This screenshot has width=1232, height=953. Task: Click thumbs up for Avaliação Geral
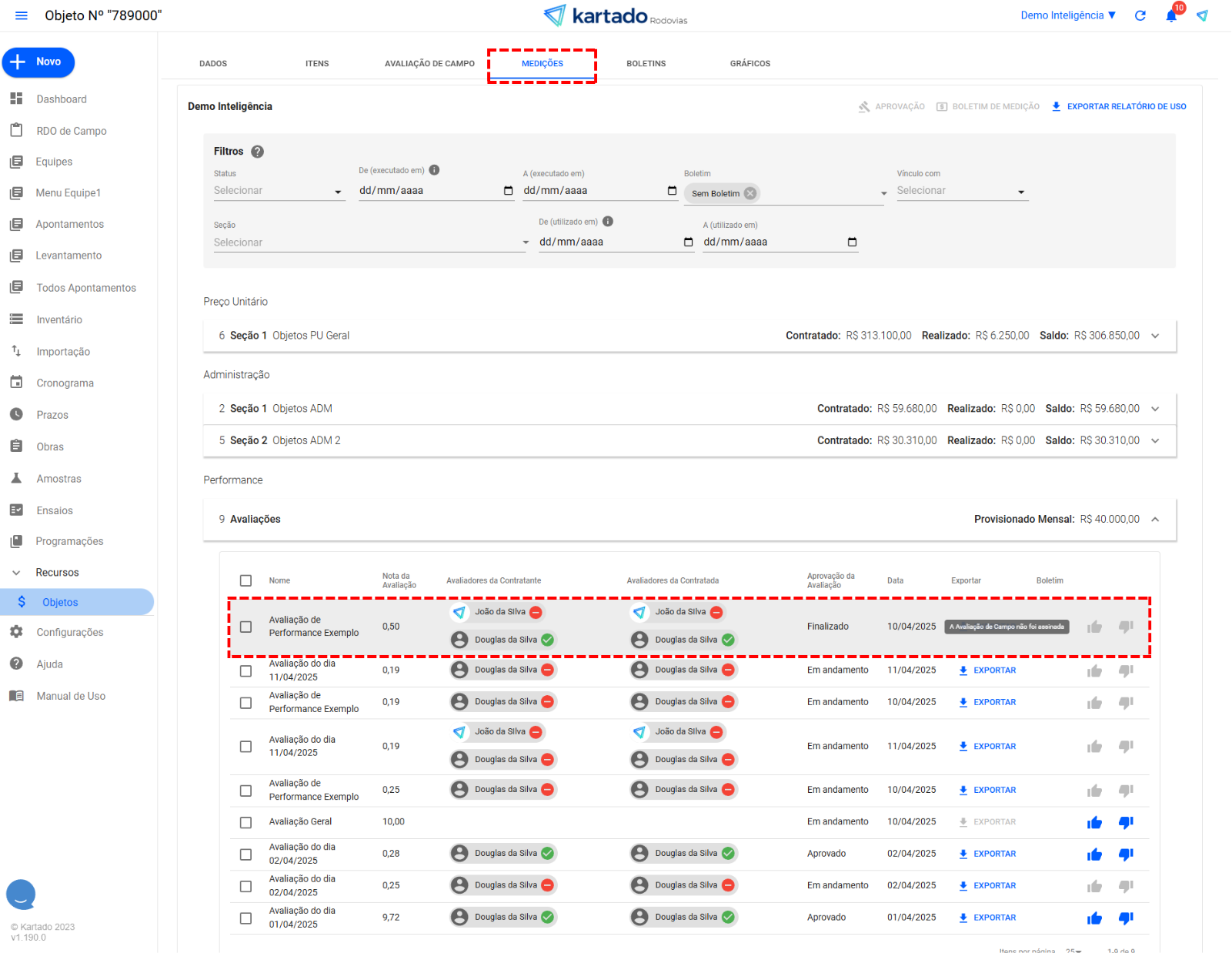click(1094, 823)
